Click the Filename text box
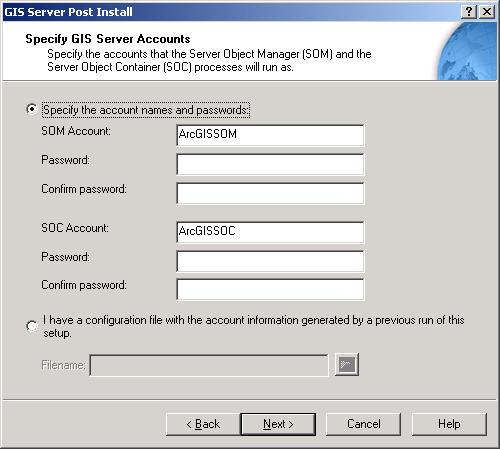The width and height of the screenshot is (500, 449). tap(209, 365)
